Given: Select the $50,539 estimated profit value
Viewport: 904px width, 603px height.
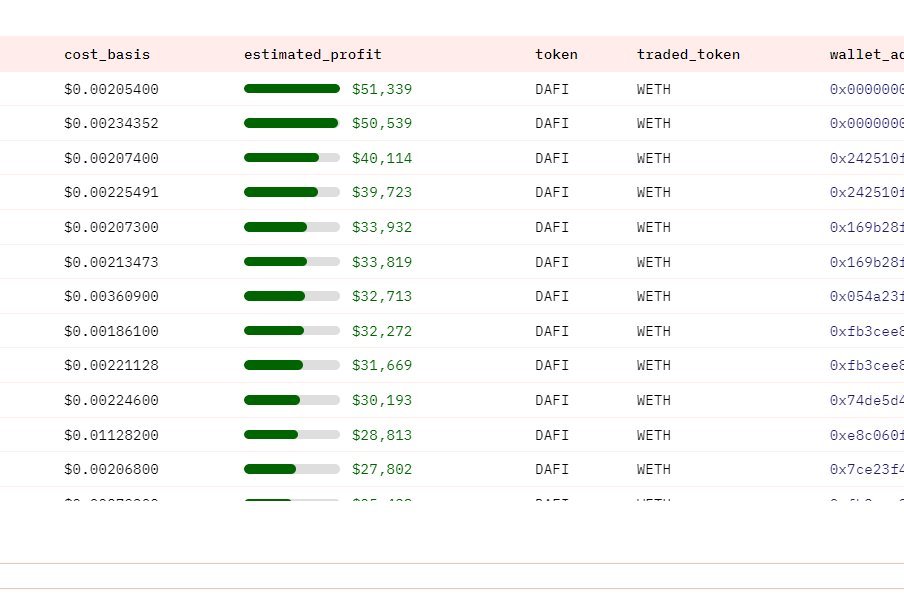Looking at the screenshot, I should (382, 124).
